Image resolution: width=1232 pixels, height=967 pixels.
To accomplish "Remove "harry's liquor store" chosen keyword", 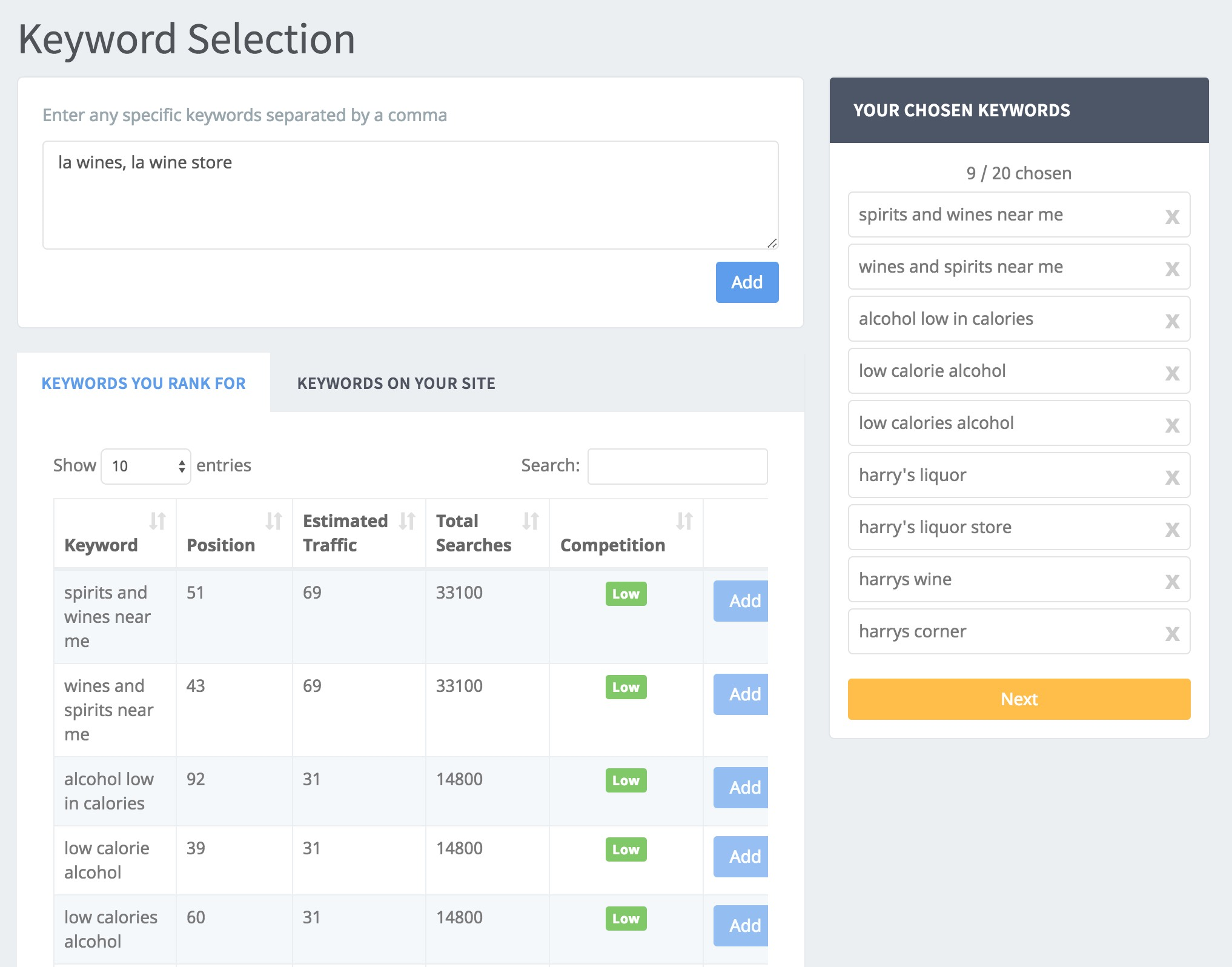I will [x=1173, y=528].
